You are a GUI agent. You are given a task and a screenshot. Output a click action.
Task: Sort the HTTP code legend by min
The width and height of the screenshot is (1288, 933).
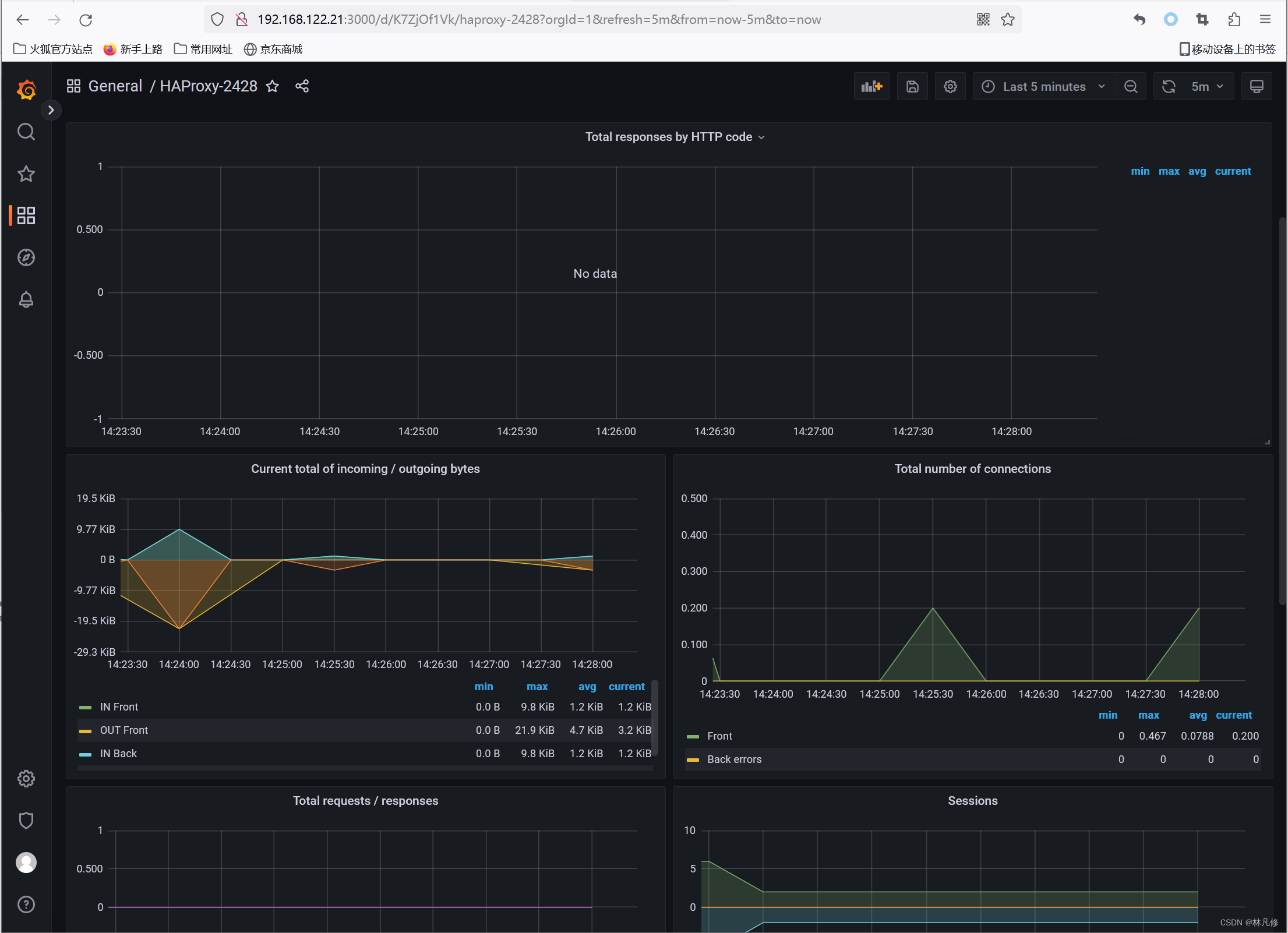[1140, 171]
